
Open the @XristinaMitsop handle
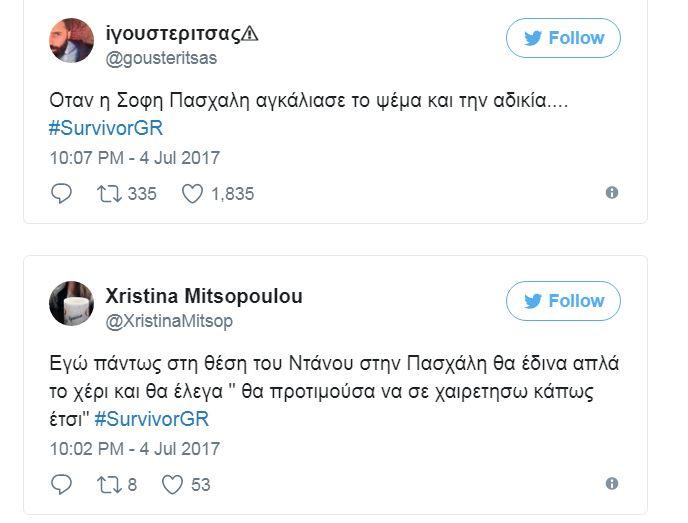point(167,320)
